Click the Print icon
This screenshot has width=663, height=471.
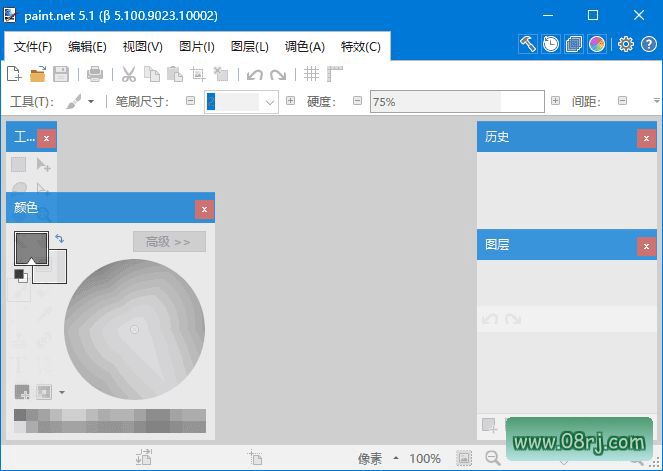coord(95,74)
